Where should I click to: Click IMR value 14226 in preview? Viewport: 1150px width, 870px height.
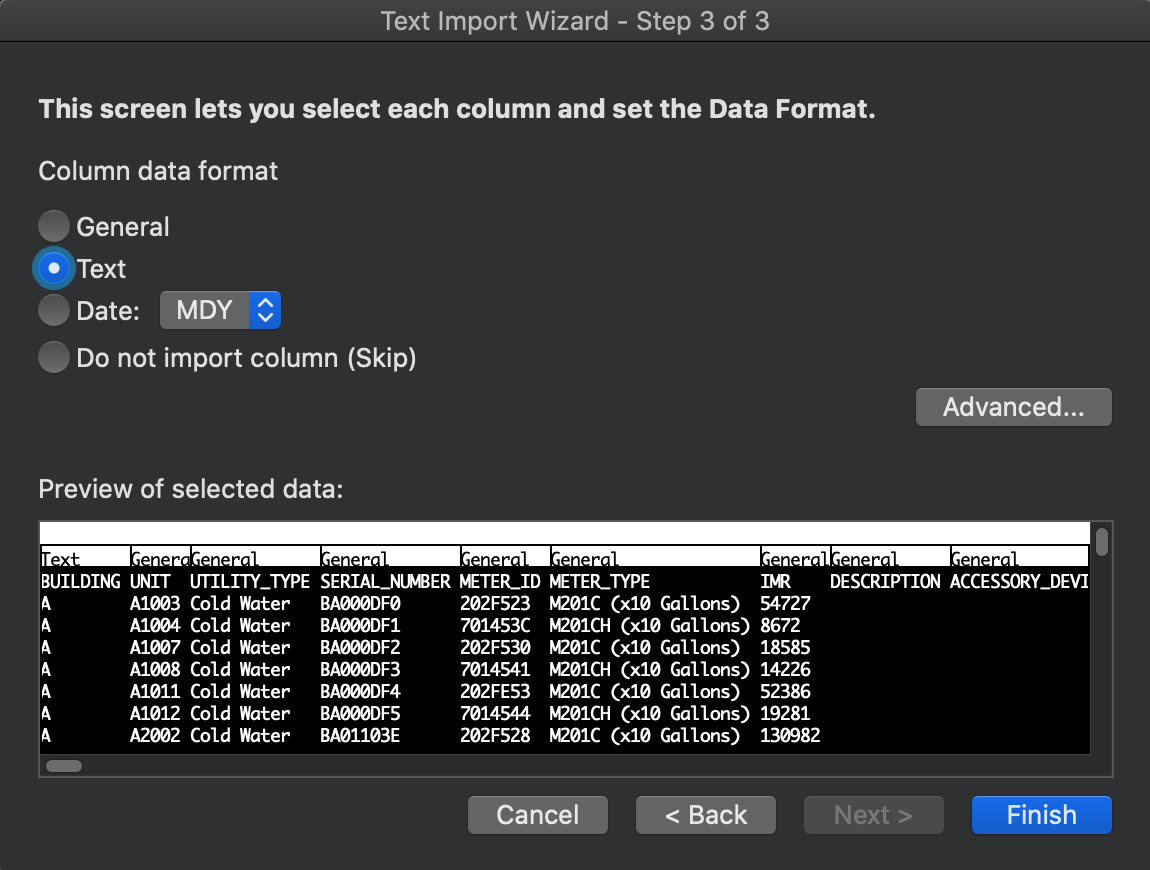click(785, 670)
